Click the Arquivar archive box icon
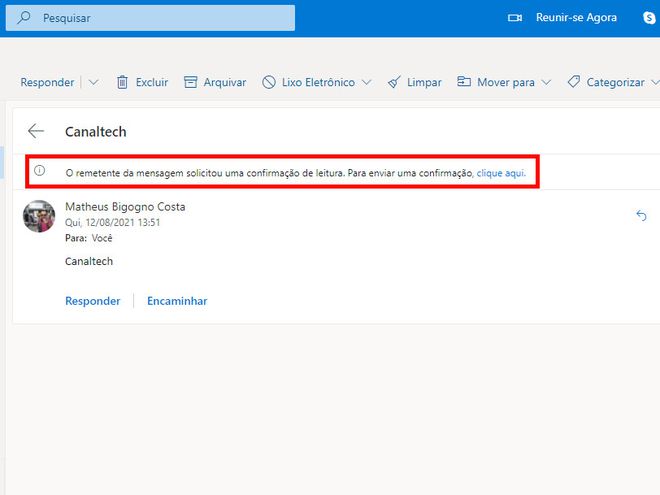660x495 pixels. tap(190, 82)
